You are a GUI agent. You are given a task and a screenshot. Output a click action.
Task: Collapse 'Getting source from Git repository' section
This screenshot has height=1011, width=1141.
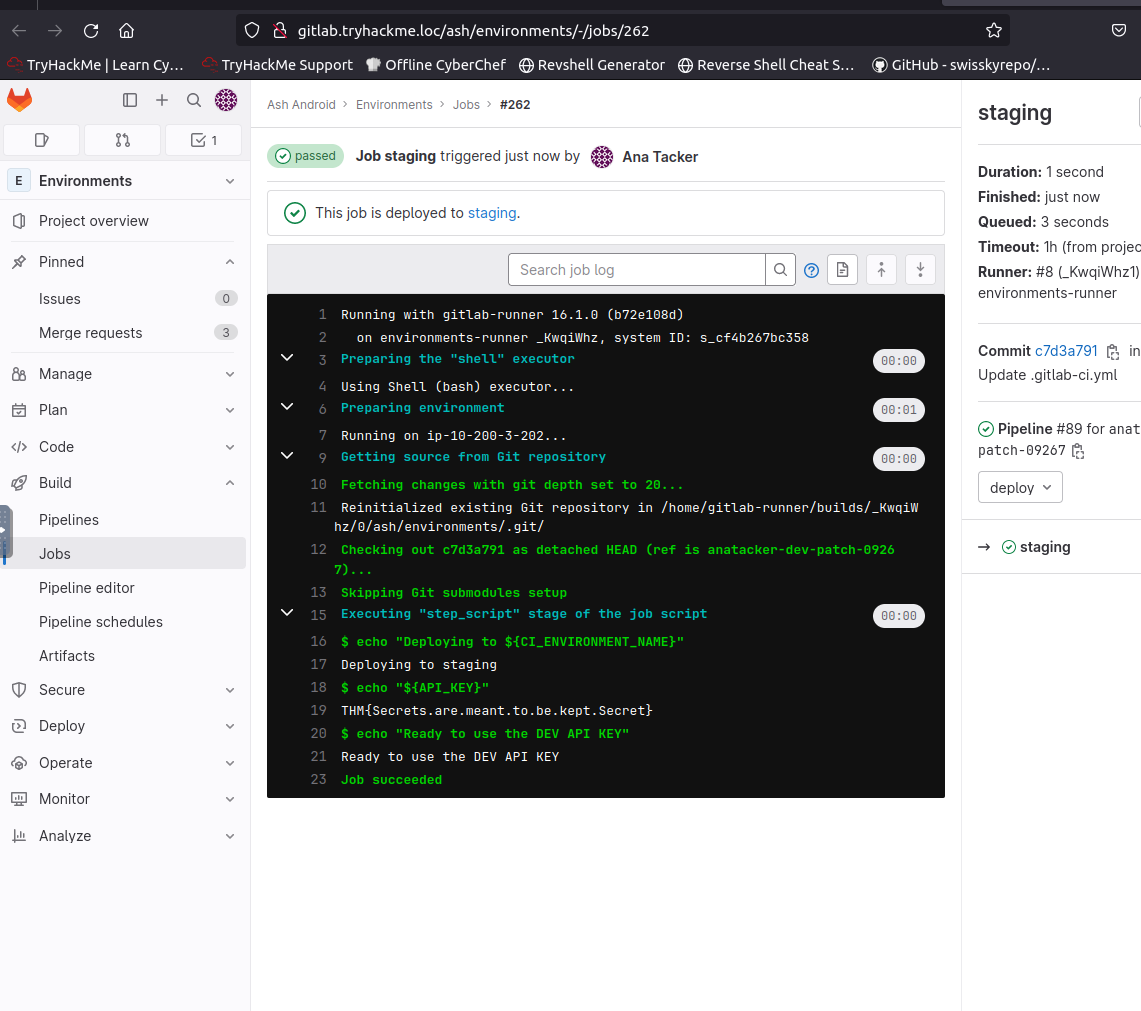click(x=287, y=456)
